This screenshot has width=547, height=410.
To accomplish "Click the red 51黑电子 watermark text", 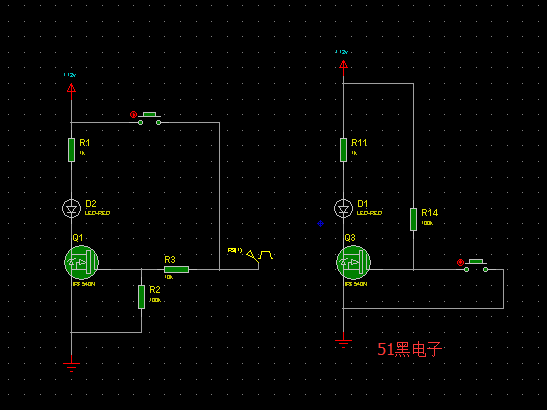I will pyautogui.click(x=410, y=349).
